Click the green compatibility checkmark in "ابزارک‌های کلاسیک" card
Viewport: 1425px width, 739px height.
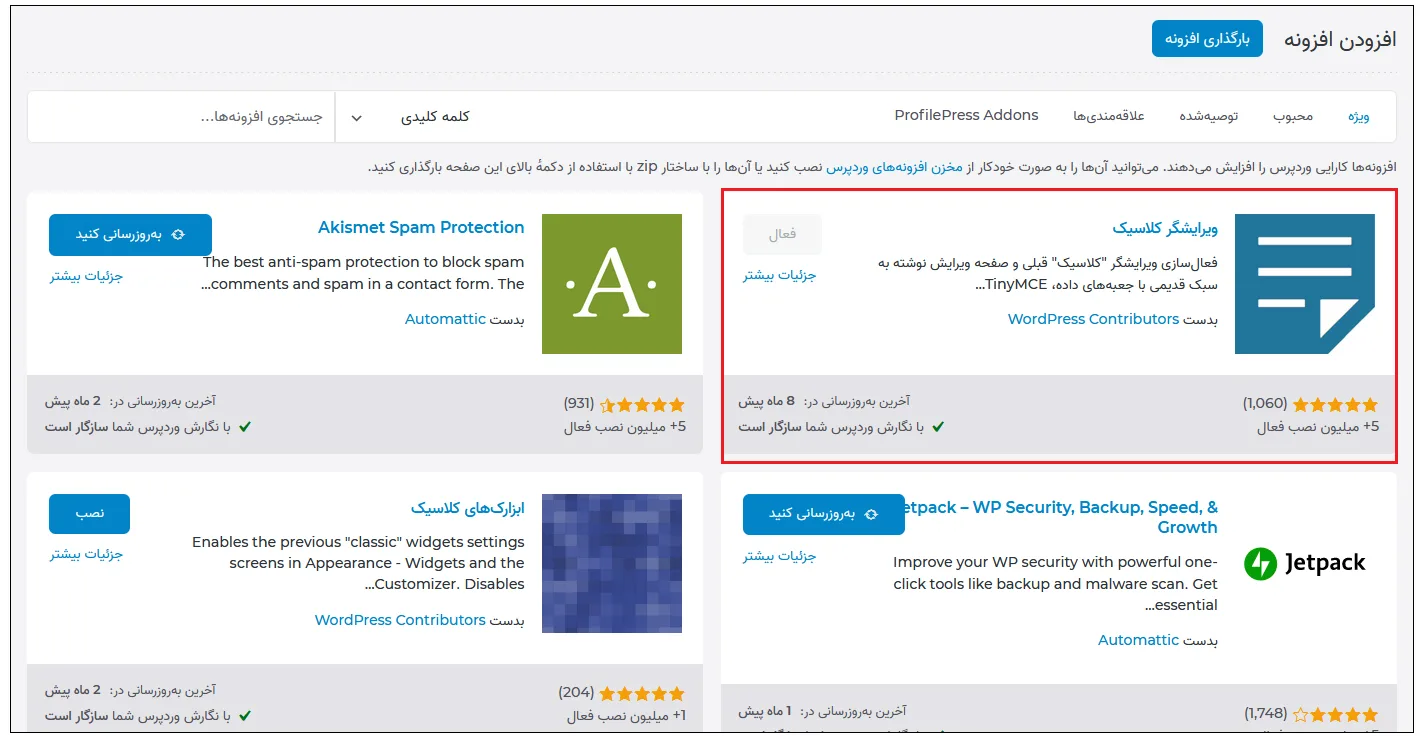coord(245,716)
